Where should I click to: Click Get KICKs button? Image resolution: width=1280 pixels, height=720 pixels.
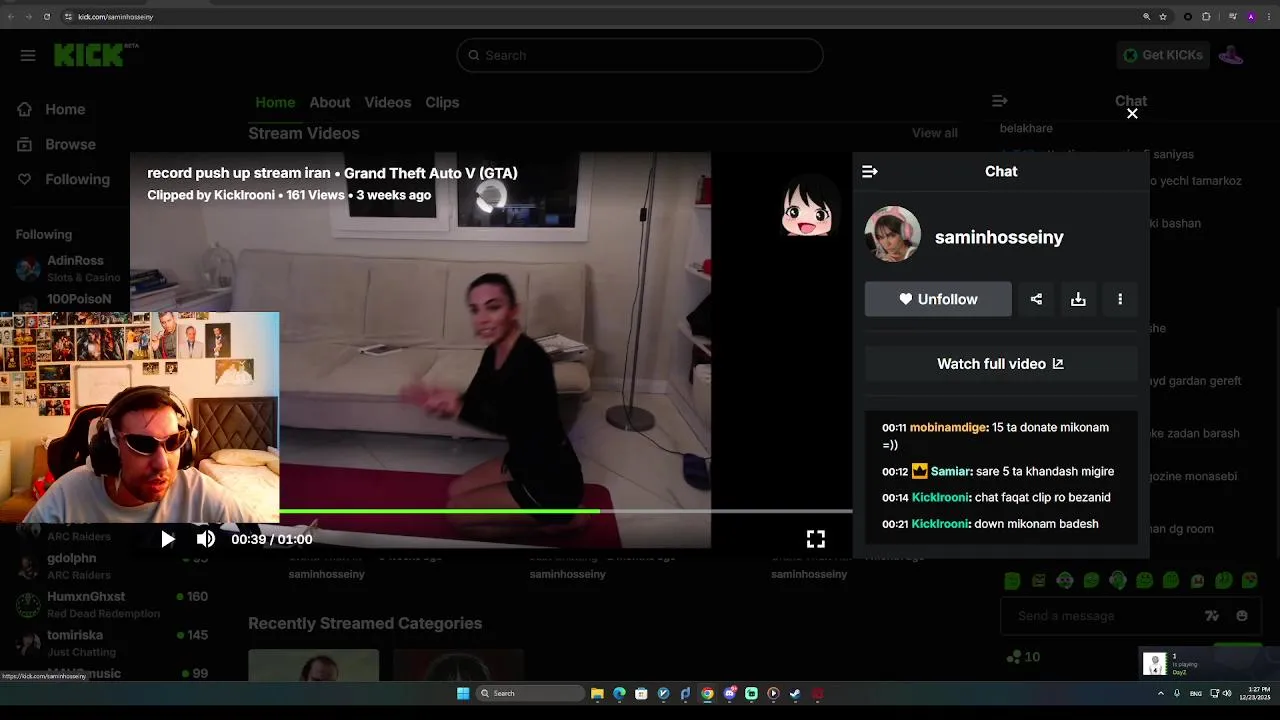click(1163, 55)
